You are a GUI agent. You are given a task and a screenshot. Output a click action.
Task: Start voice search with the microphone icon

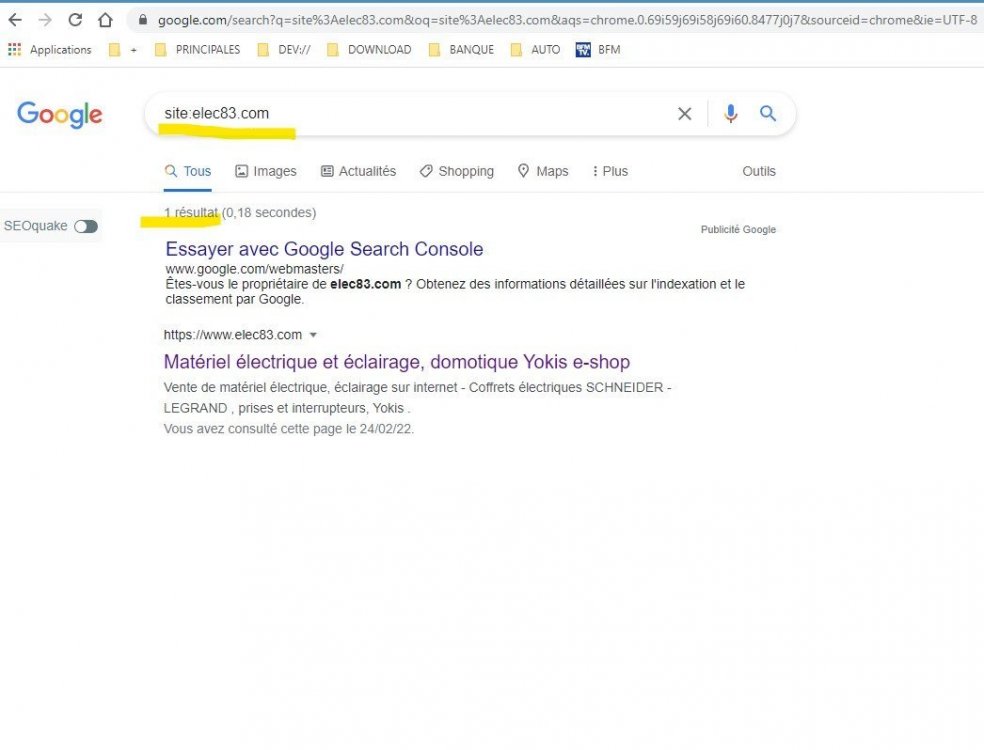[730, 114]
